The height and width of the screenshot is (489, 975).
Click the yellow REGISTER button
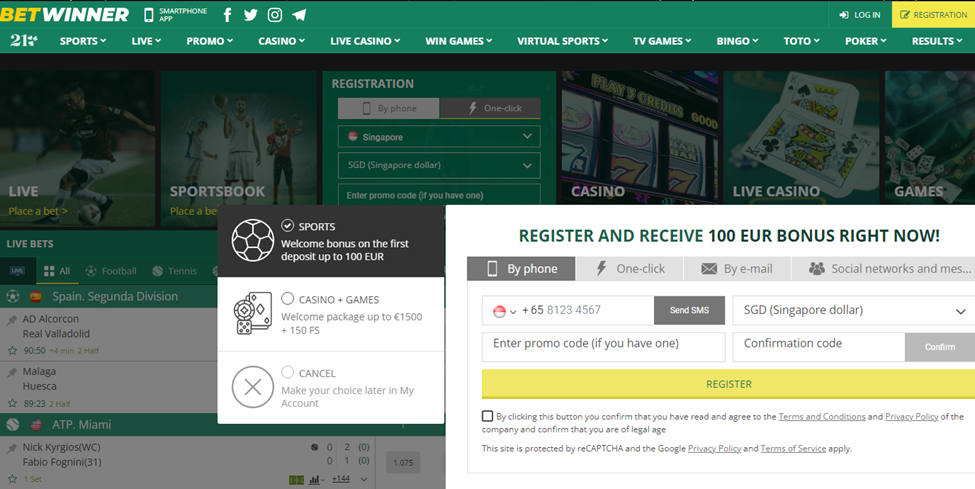728,384
